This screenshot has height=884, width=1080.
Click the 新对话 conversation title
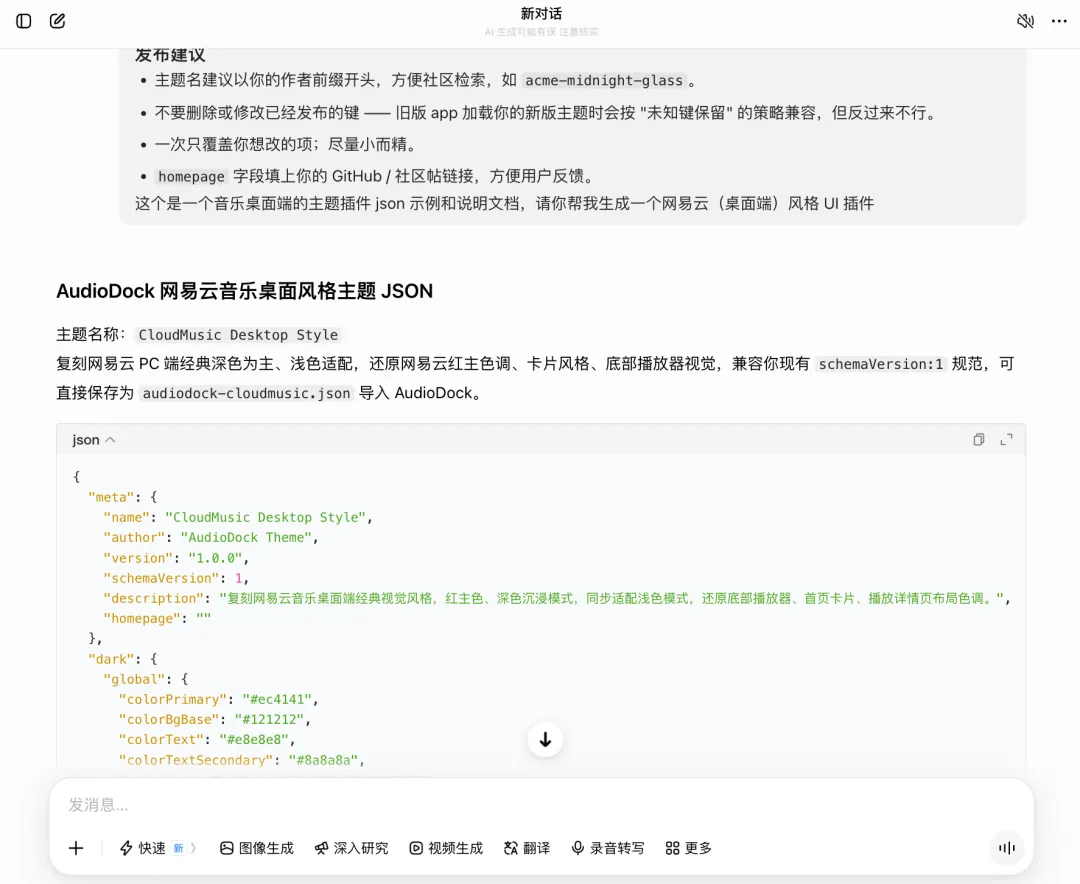(x=541, y=14)
